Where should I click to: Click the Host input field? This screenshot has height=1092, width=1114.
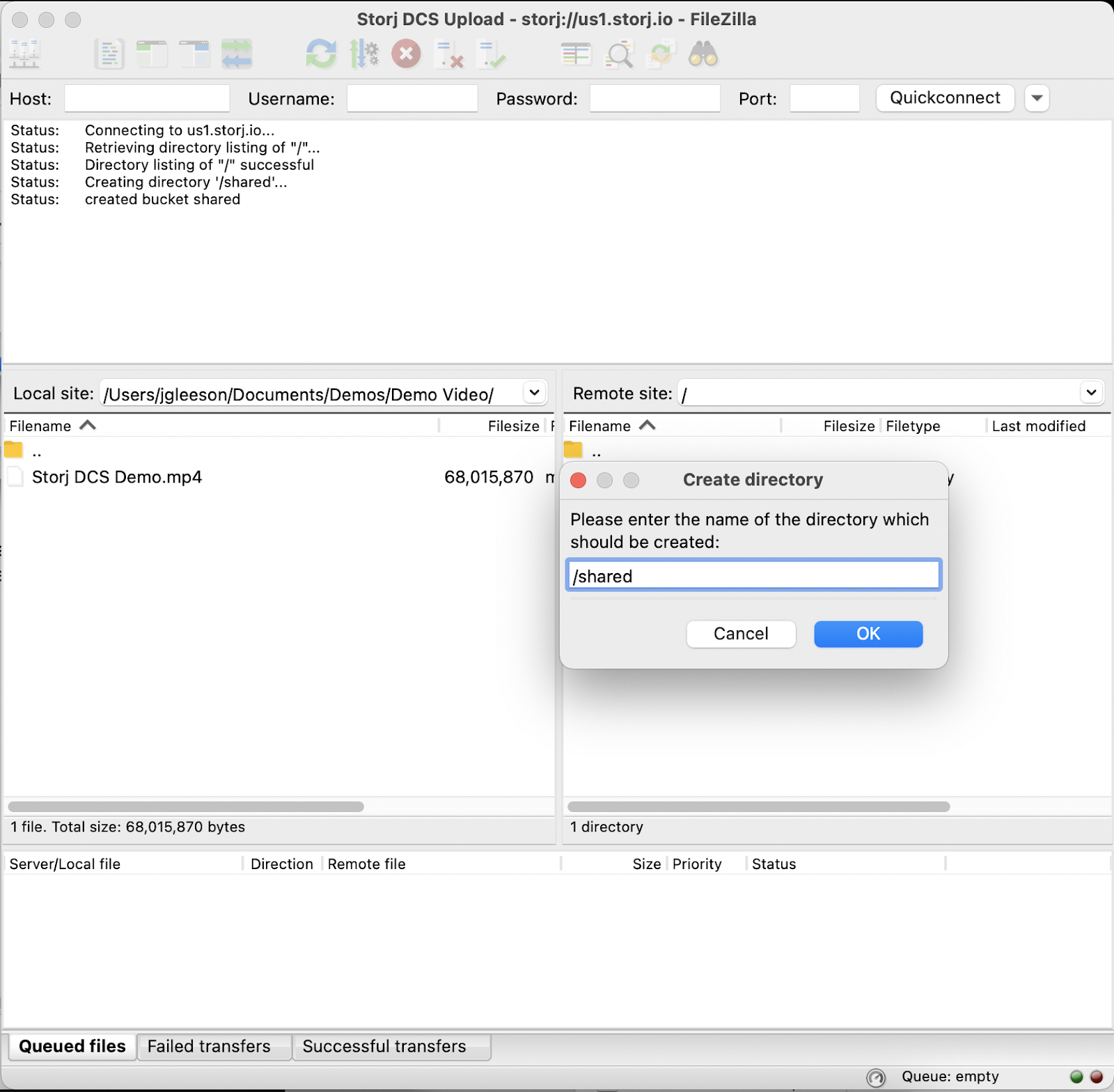pyautogui.click(x=147, y=98)
